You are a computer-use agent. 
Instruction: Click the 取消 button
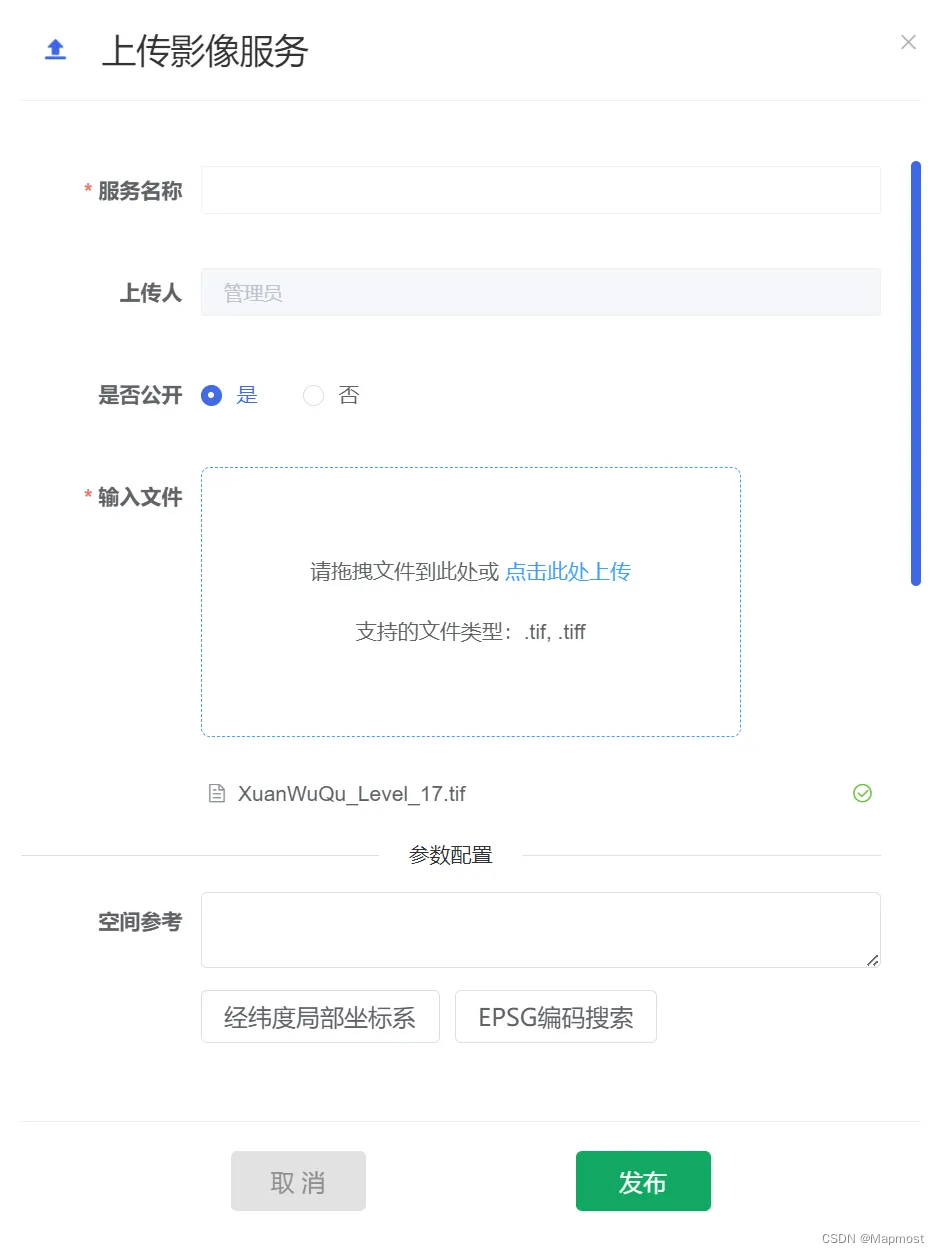pos(298,1181)
